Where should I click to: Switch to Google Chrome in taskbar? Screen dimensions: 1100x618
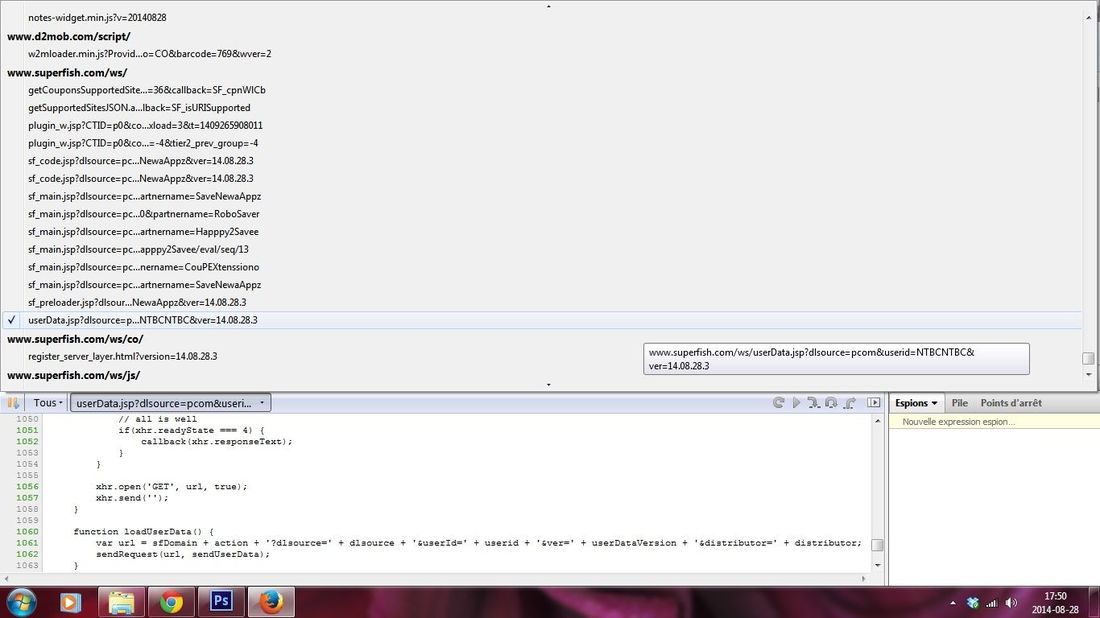click(171, 603)
